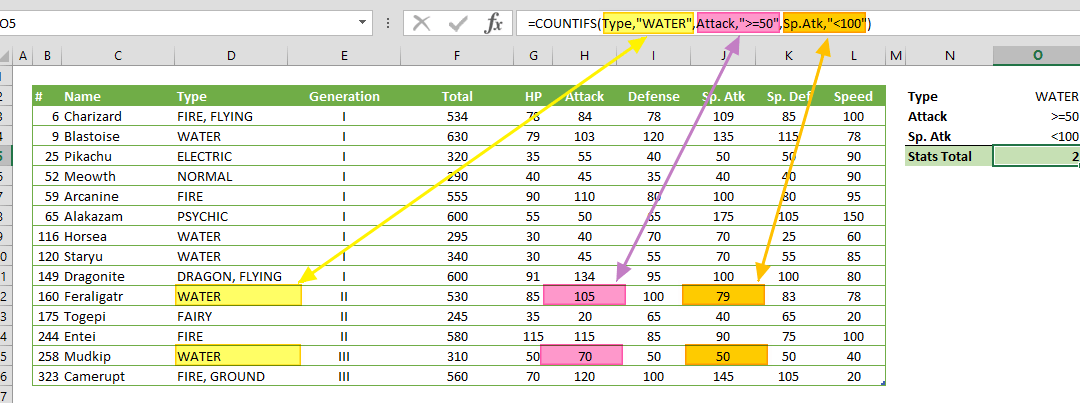The width and height of the screenshot is (1080, 403).
Task: Select the Togepi name cell
Action: click(x=118, y=317)
